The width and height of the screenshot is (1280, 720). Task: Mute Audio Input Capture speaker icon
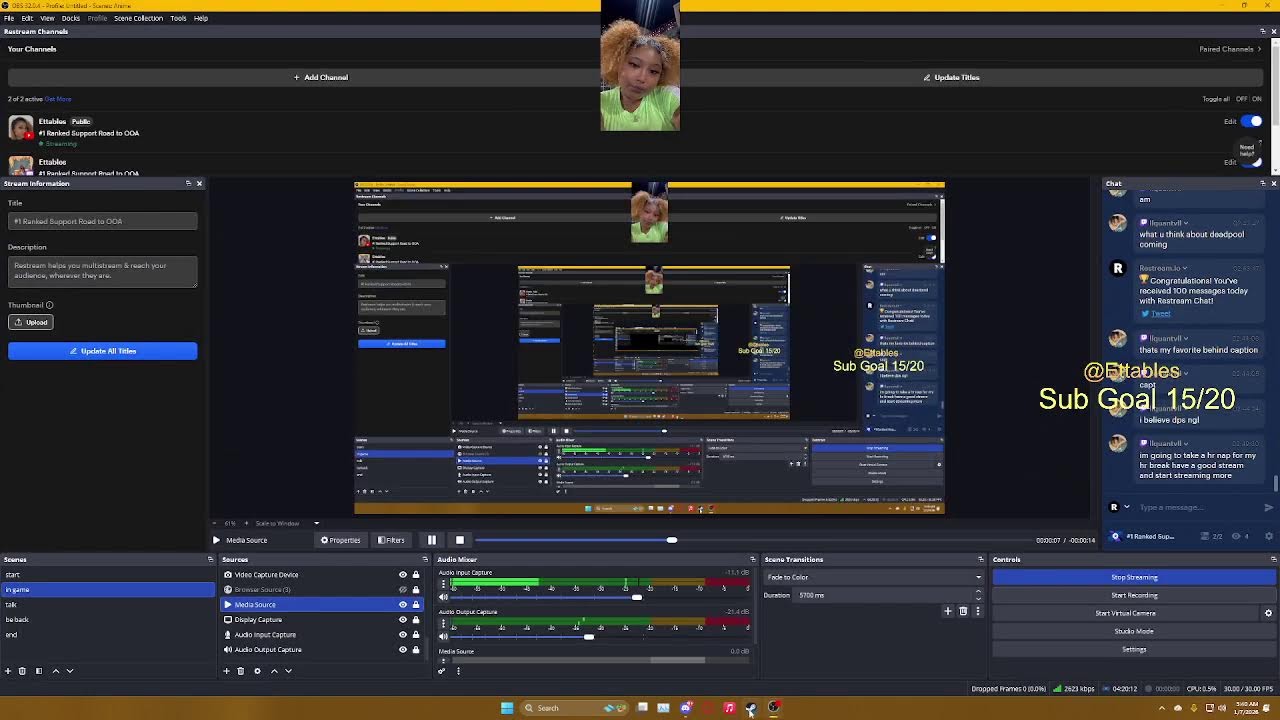(443, 597)
